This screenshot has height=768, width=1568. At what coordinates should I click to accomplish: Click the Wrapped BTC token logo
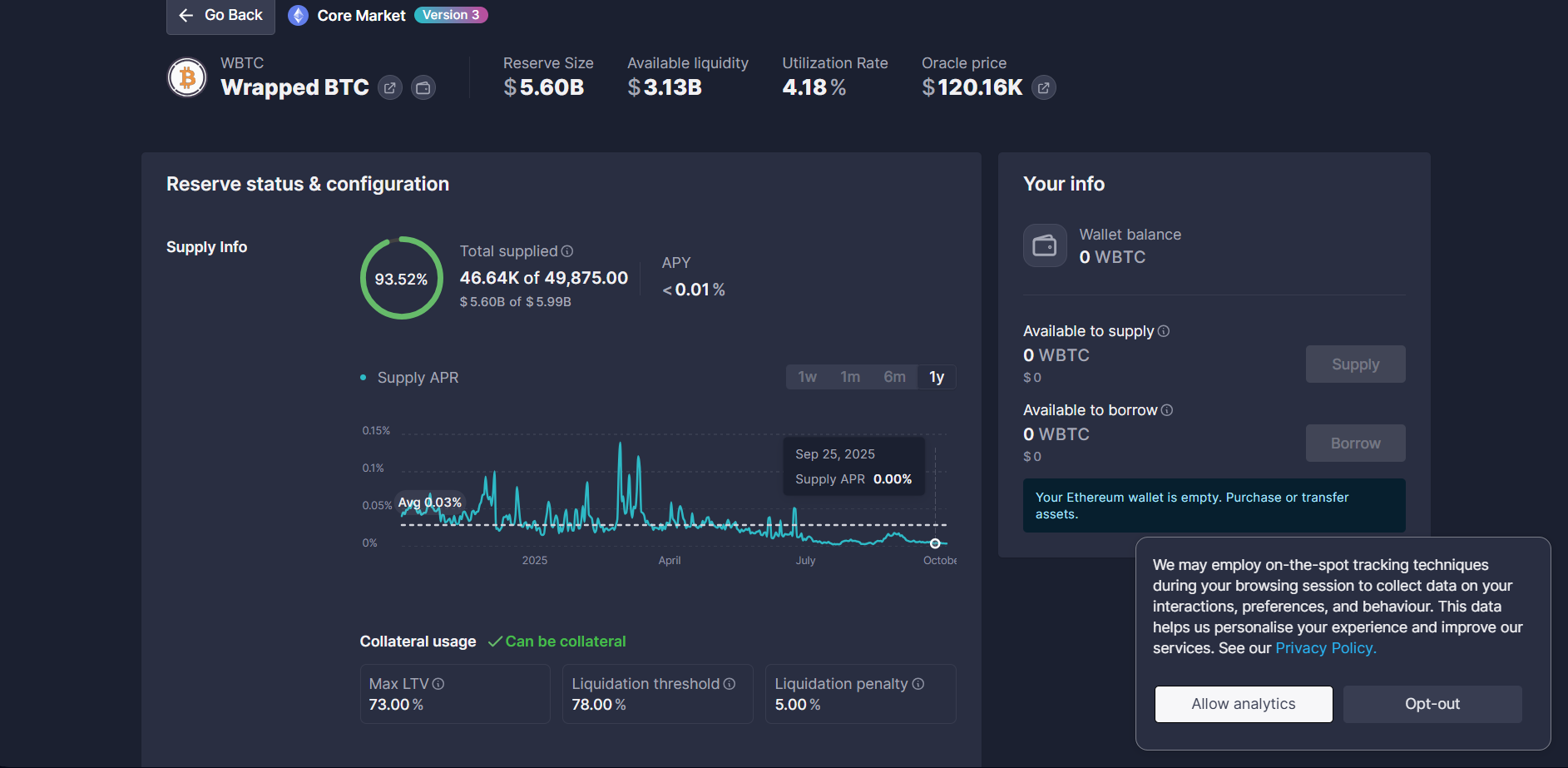click(x=187, y=78)
